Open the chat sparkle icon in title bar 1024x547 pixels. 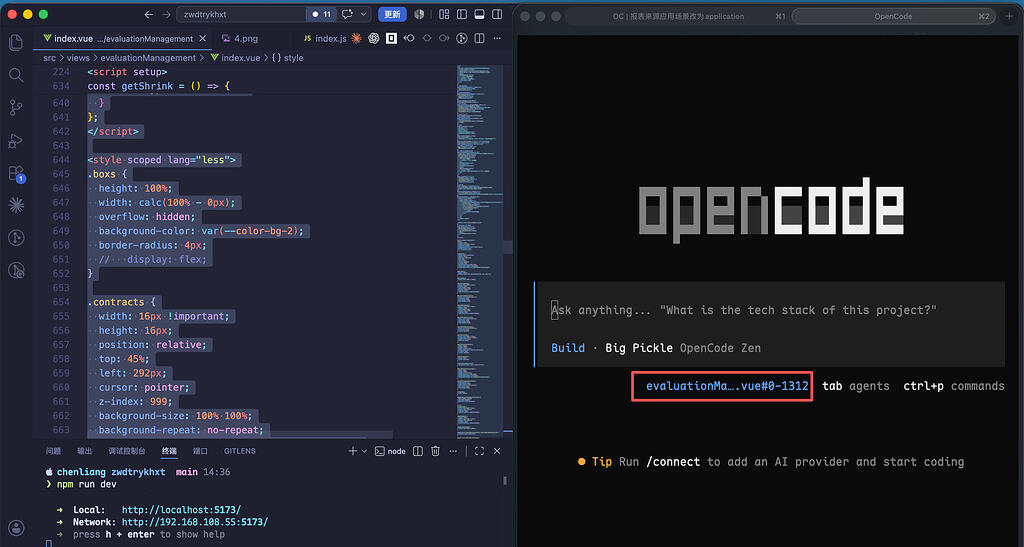click(347, 14)
